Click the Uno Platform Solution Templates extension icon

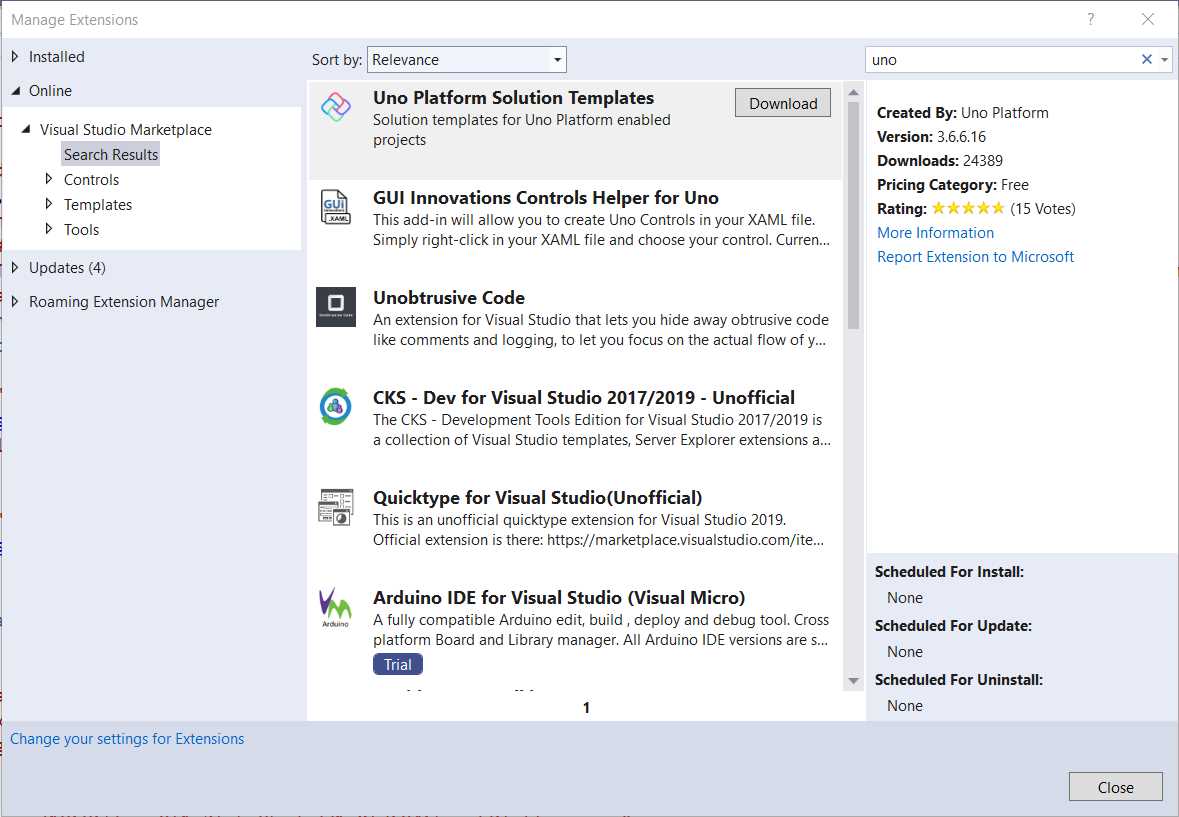pos(335,105)
